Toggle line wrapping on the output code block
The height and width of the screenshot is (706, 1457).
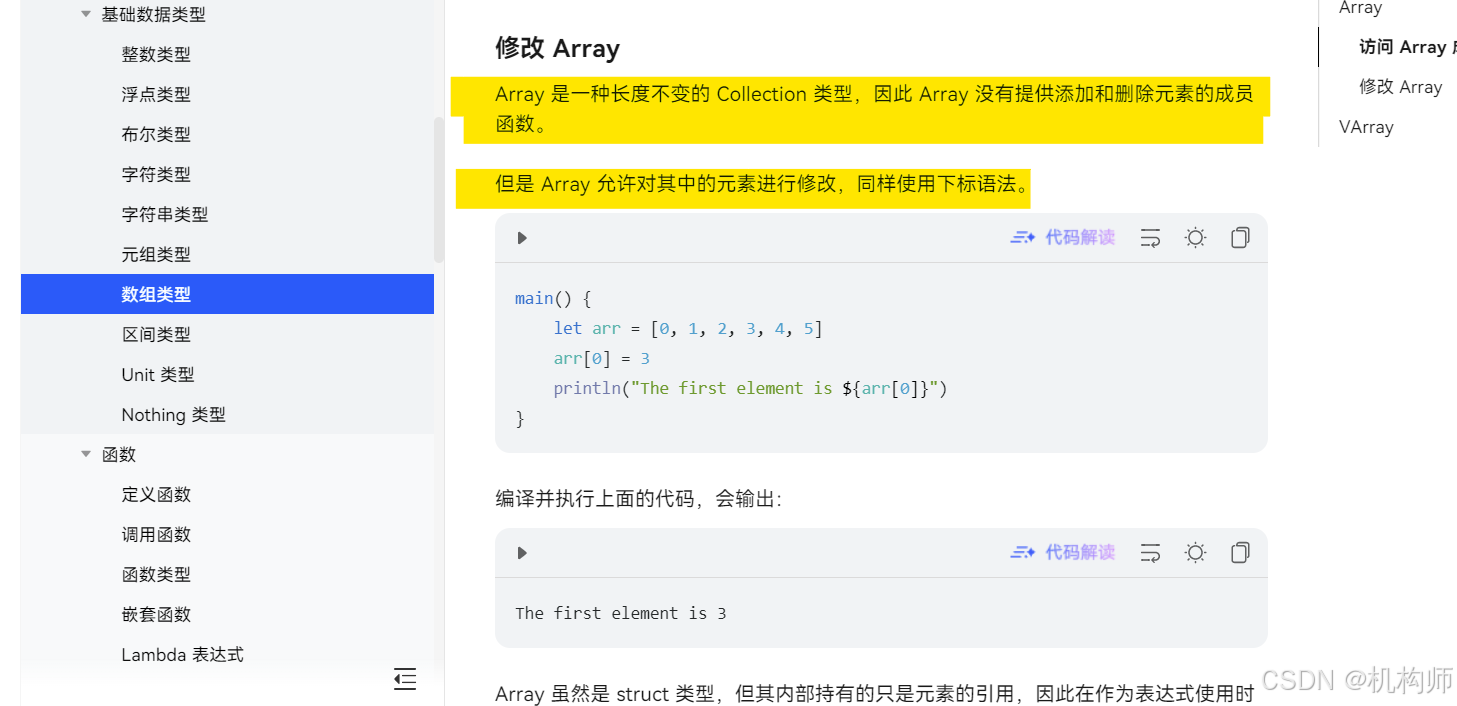coord(1150,552)
